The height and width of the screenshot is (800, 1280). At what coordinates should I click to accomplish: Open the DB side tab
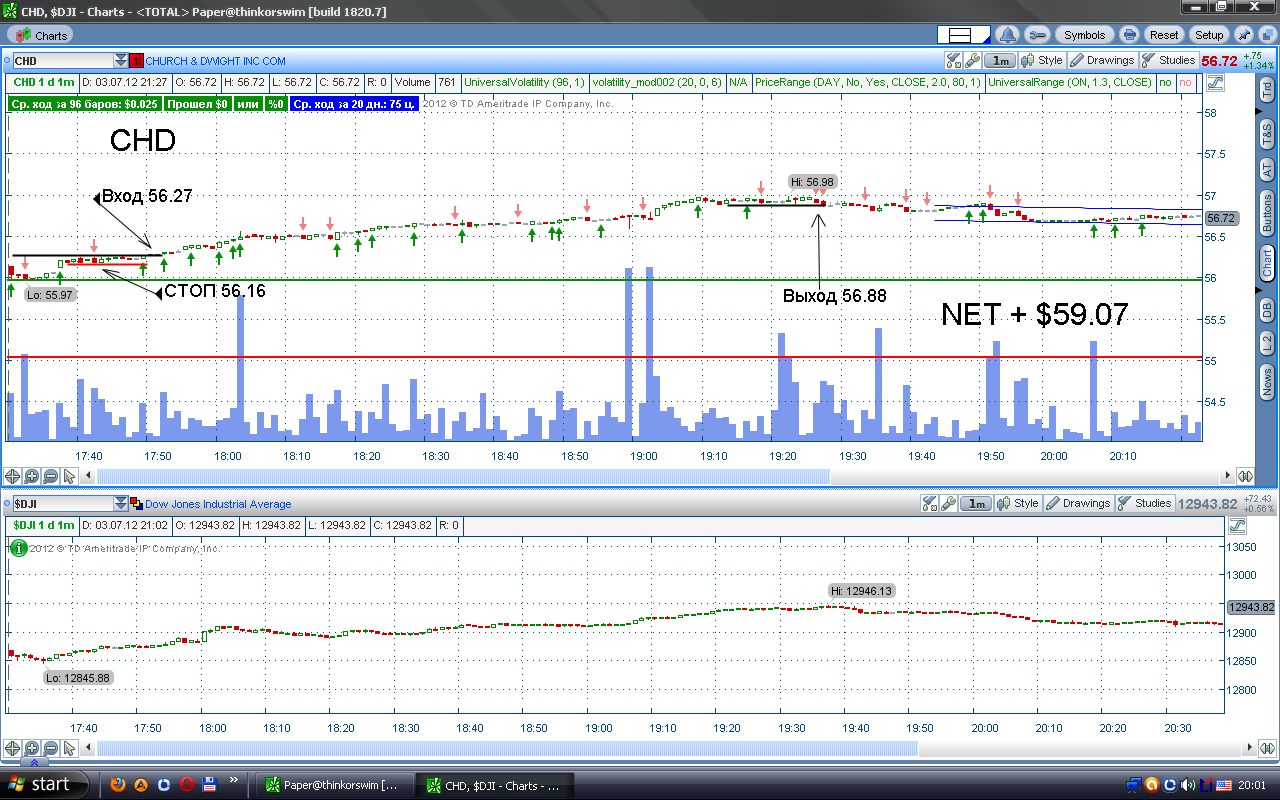pyautogui.click(x=1267, y=310)
